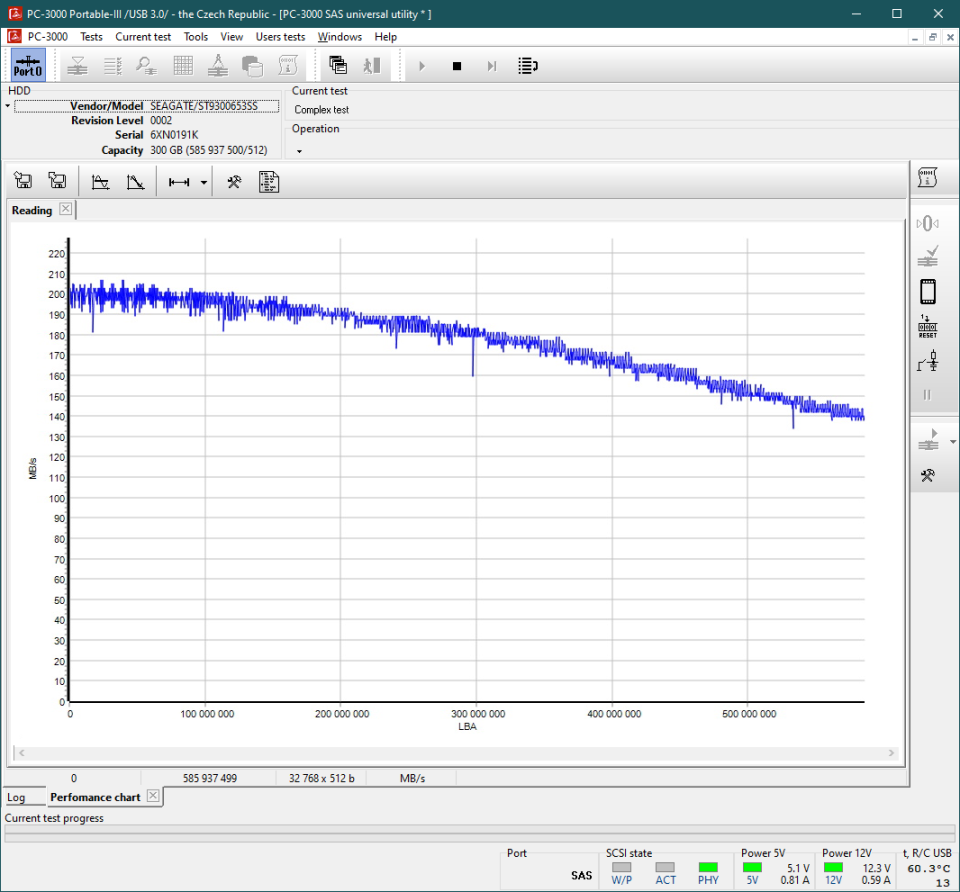This screenshot has width=960, height=892.
Task: Click the chart horizontal scrollbar
Action: coord(457,753)
